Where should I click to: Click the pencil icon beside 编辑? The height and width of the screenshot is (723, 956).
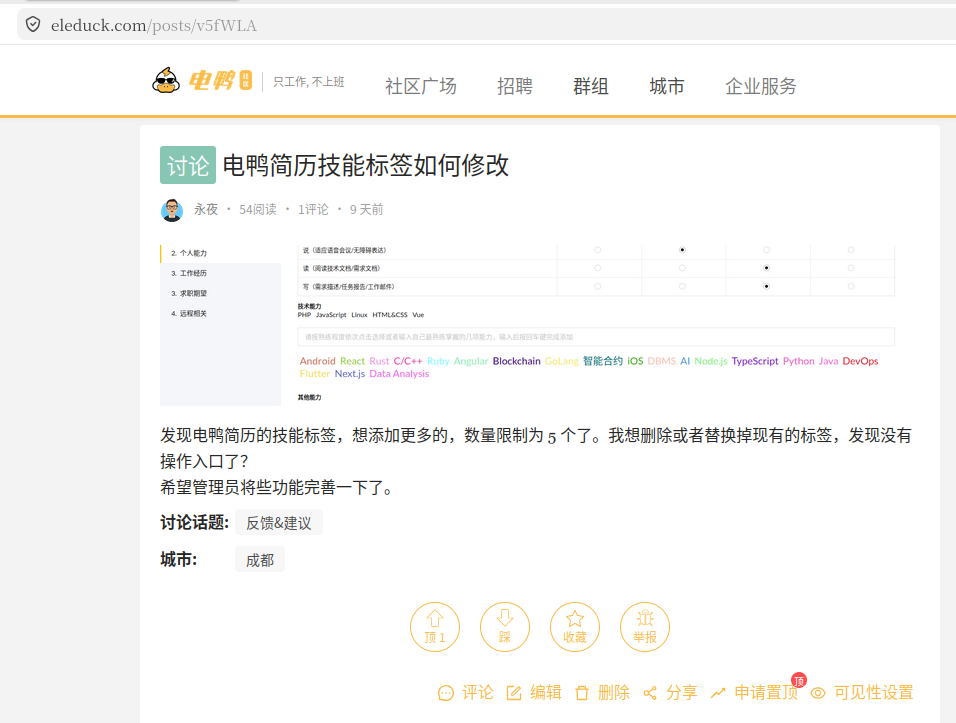point(514,693)
